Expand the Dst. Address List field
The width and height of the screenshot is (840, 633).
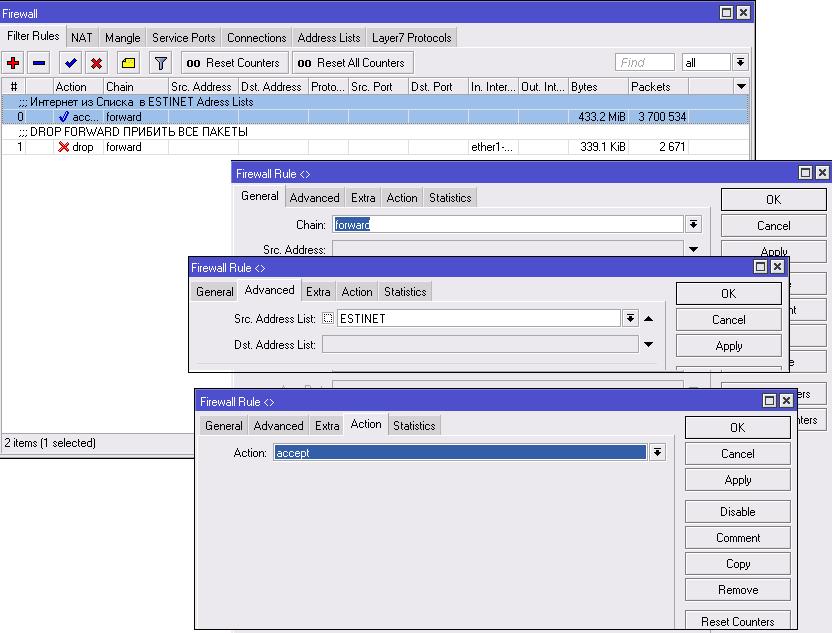(x=649, y=344)
